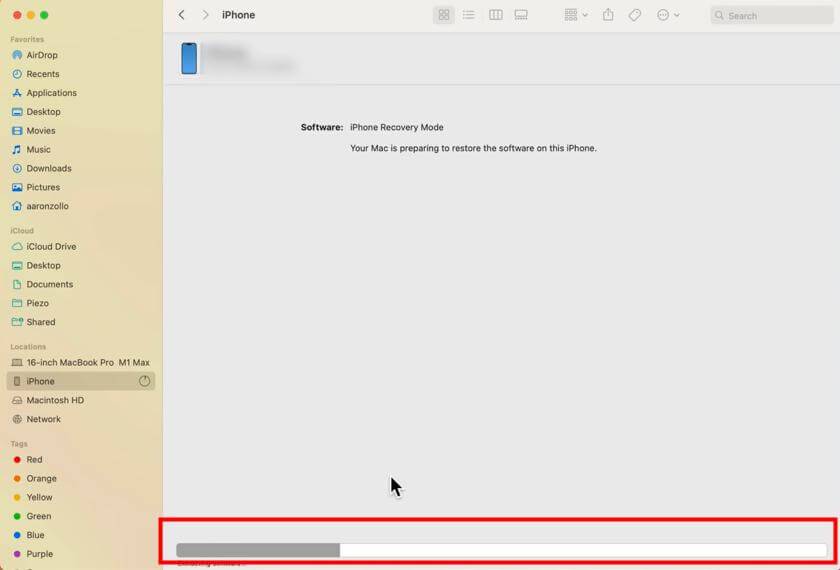Switch to list view
The width and height of the screenshot is (840, 570).
(469, 15)
